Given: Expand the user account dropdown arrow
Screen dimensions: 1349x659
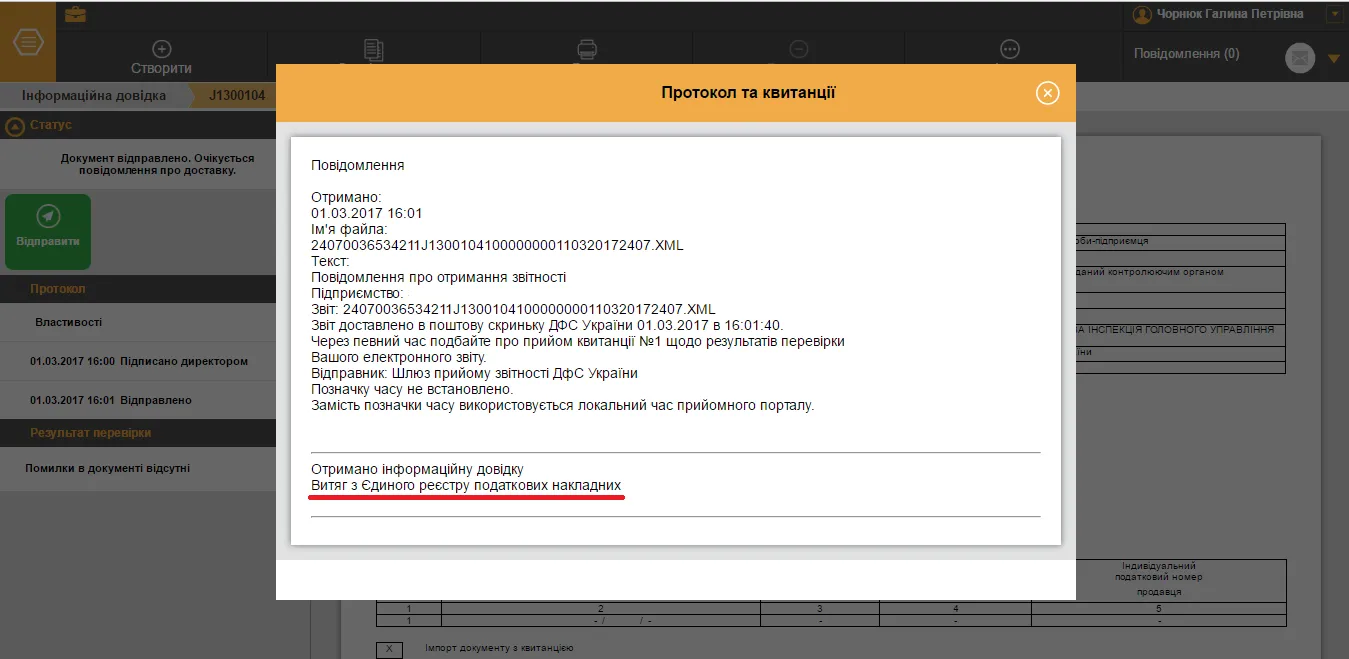Looking at the screenshot, I should (x=1333, y=15).
